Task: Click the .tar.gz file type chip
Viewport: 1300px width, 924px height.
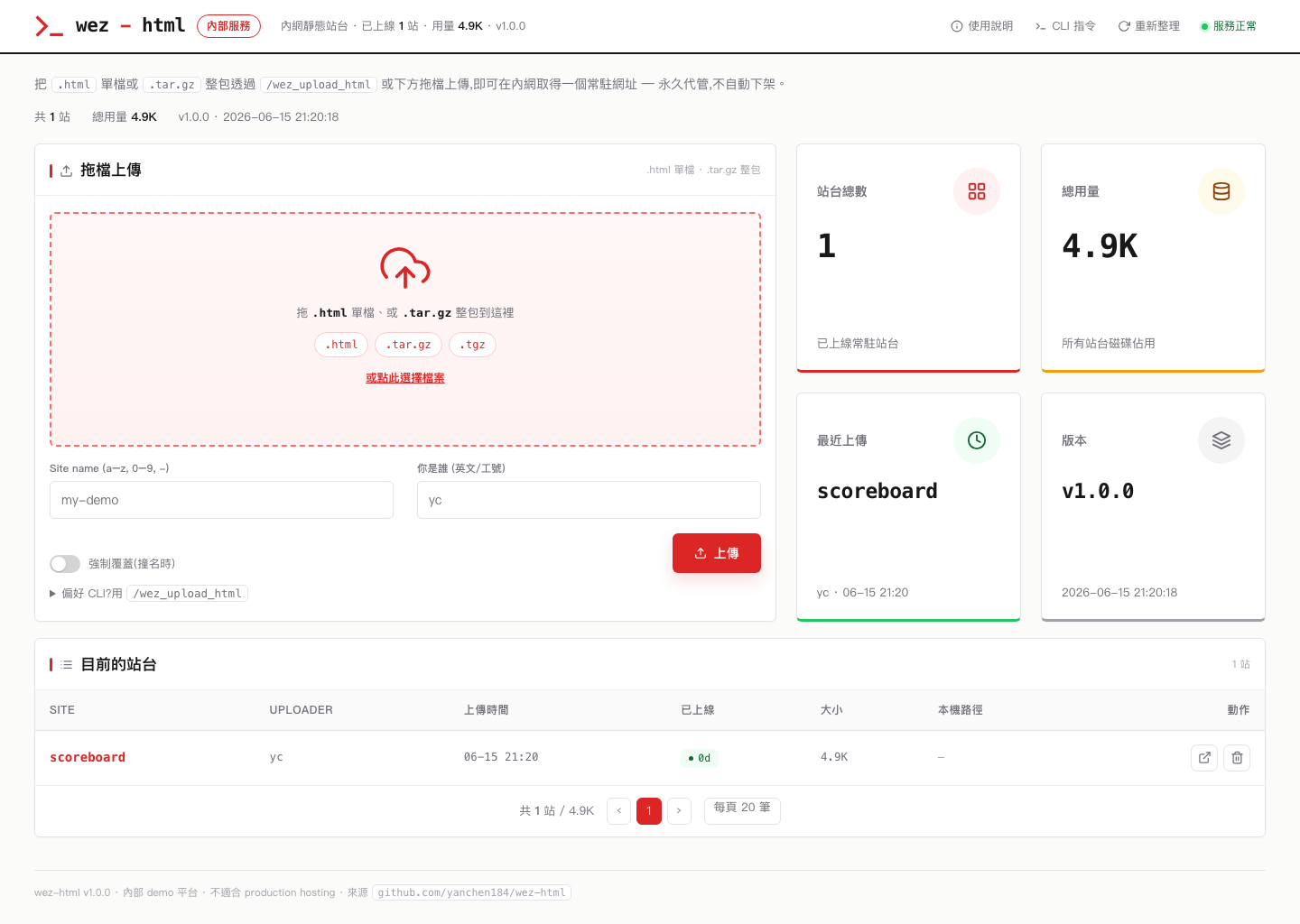Action: tap(409, 345)
